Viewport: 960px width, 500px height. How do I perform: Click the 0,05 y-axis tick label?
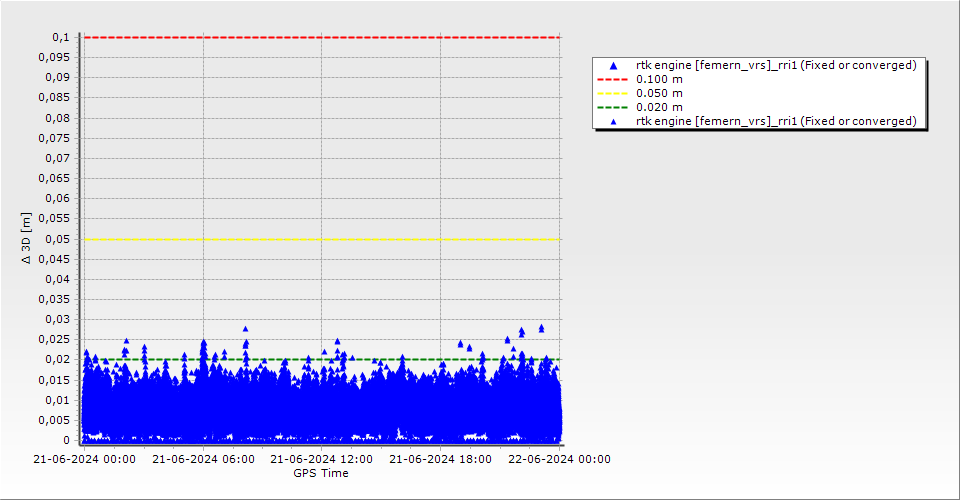[x=58, y=239]
